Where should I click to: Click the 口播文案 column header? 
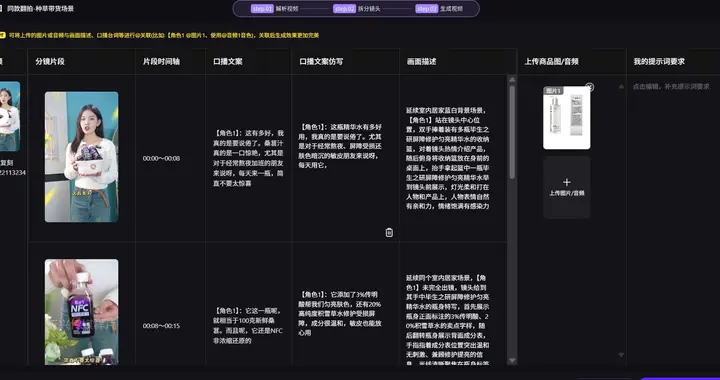228,61
